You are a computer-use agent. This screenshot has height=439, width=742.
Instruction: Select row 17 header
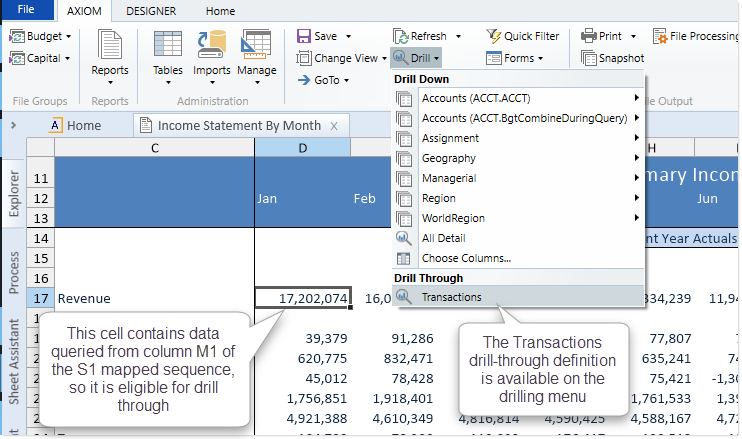(41, 299)
